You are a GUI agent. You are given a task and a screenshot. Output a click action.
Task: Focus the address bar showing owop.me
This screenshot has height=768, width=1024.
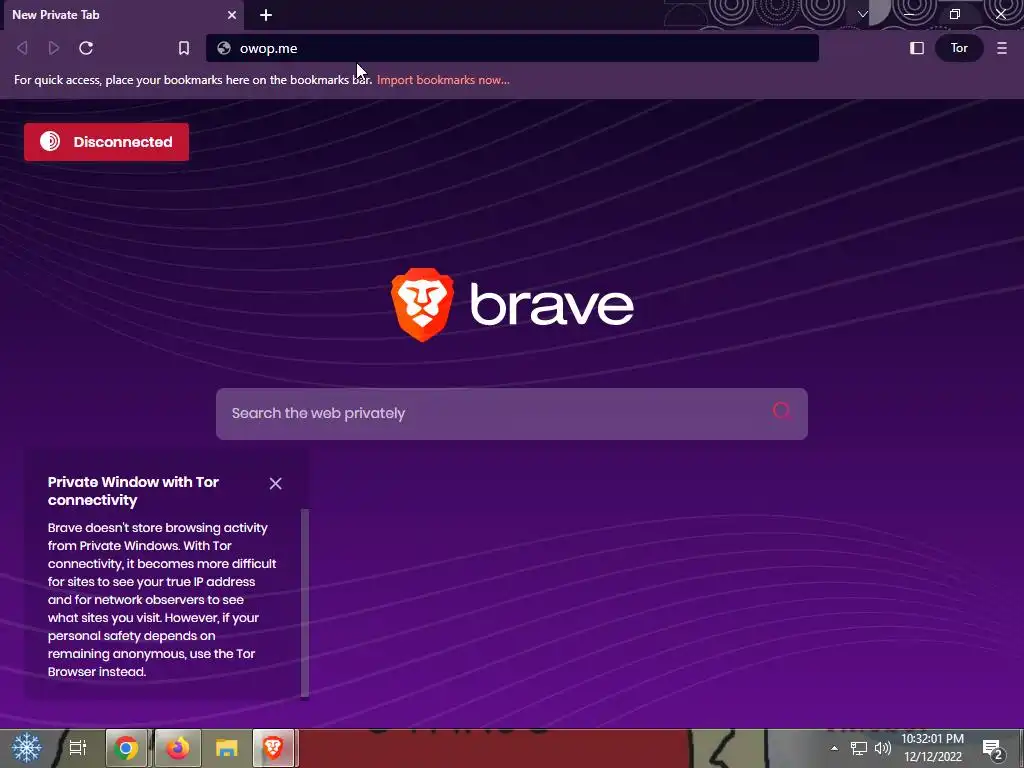[512, 48]
